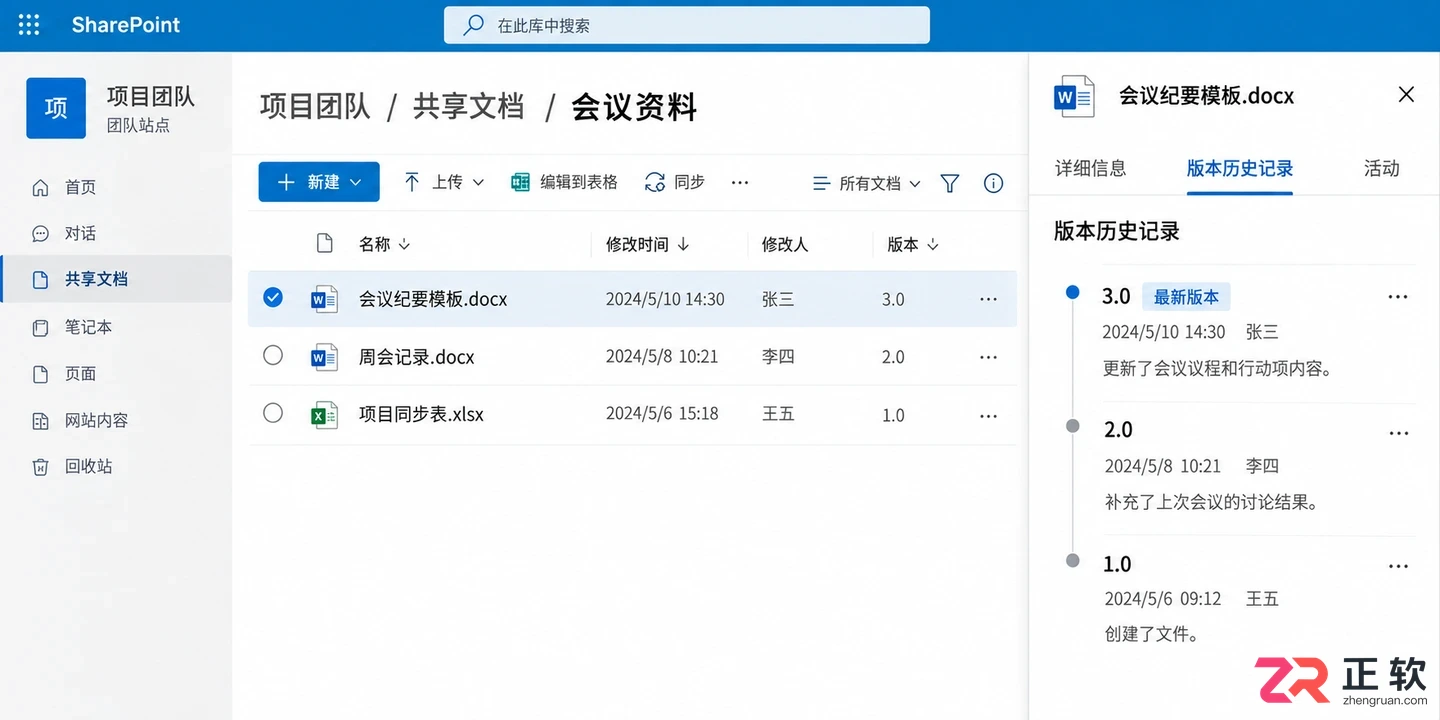Click the 同步 sync icon
1440x720 pixels.
[x=655, y=182]
